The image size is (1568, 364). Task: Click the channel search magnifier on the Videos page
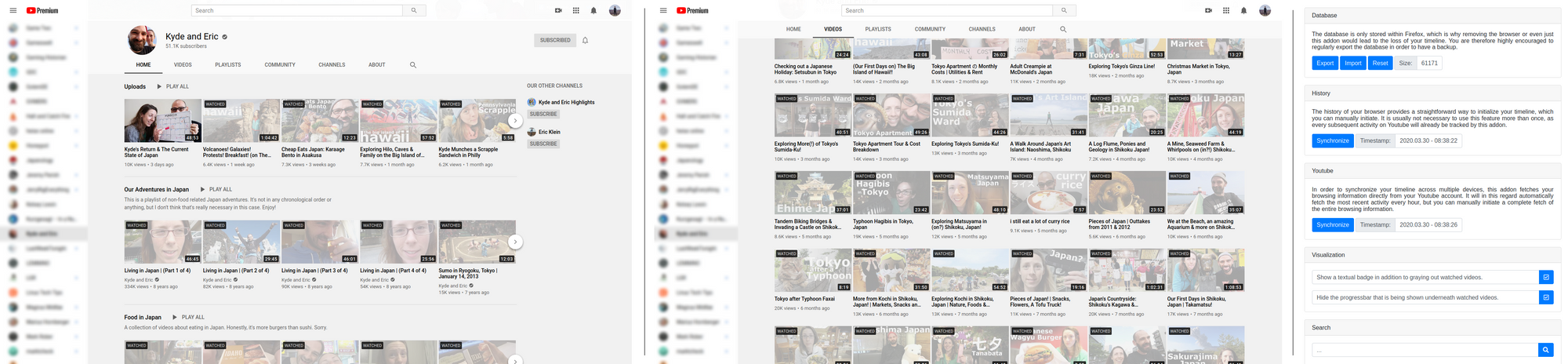(1063, 29)
